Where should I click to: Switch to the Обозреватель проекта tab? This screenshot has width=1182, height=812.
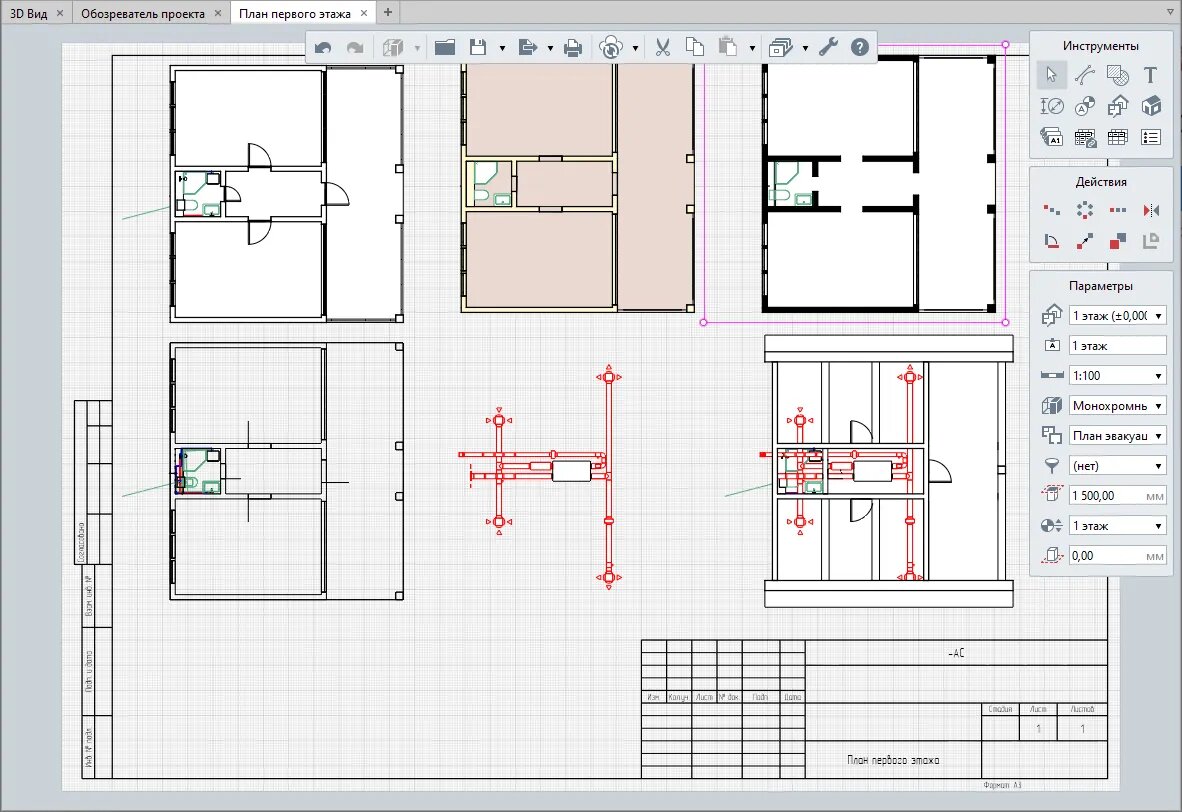[x=142, y=14]
